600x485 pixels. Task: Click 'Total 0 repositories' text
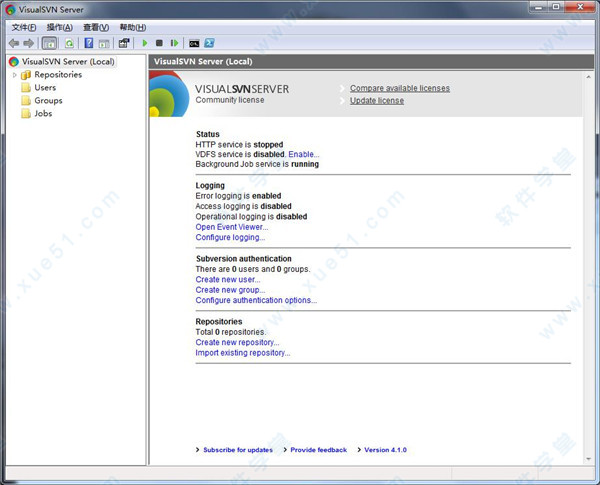coord(231,332)
